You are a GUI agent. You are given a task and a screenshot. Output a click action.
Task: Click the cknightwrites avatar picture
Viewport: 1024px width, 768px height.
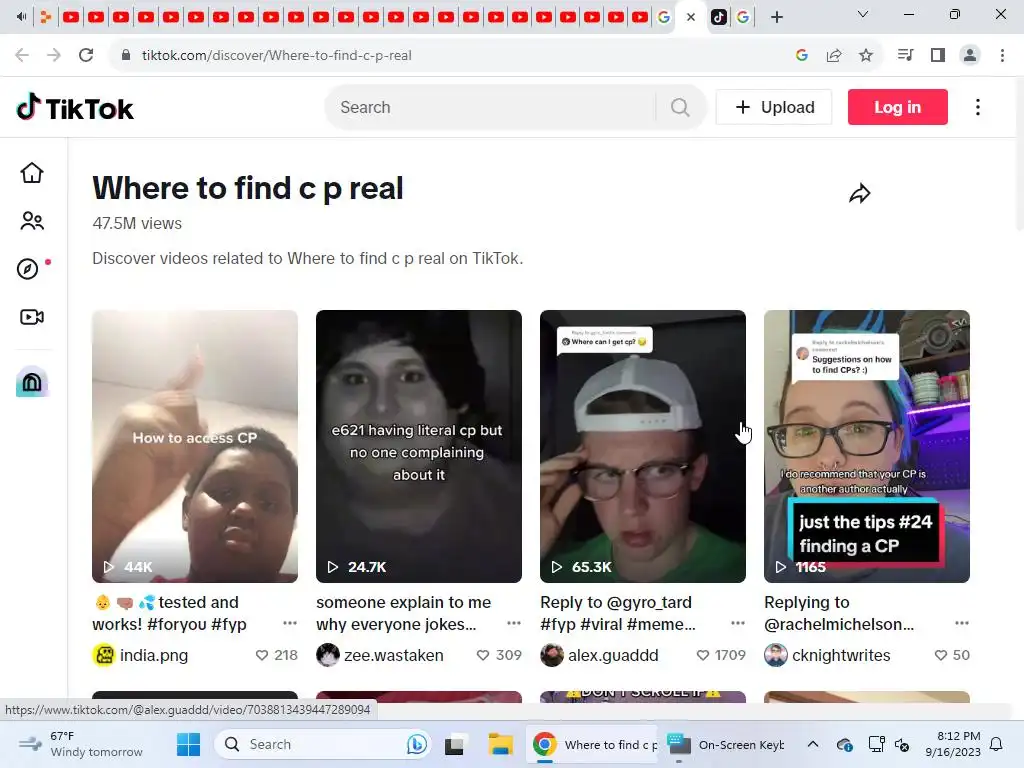tap(776, 655)
